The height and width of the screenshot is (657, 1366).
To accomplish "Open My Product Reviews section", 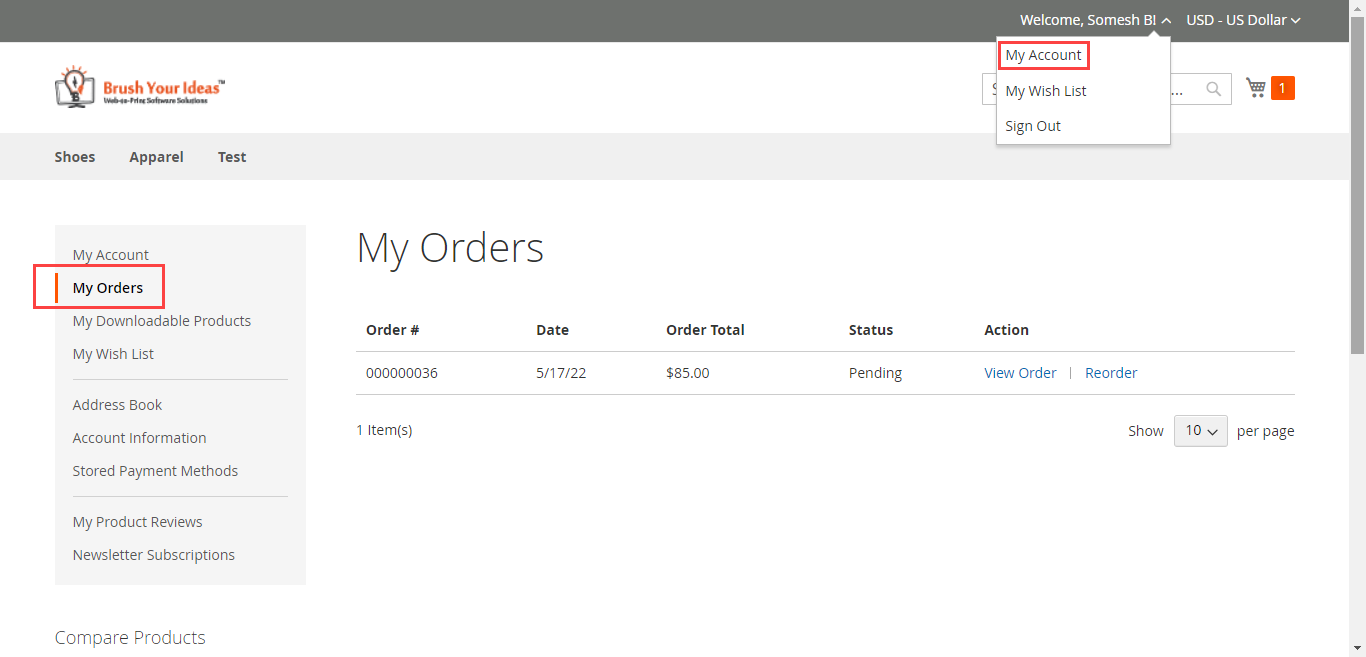I will [137, 521].
